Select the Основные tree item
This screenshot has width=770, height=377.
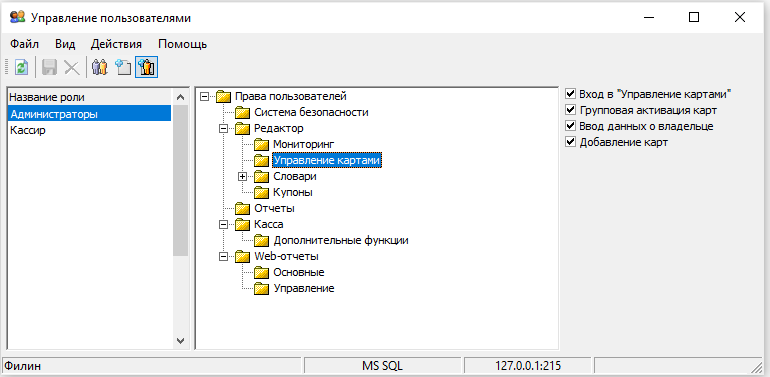tap(299, 272)
